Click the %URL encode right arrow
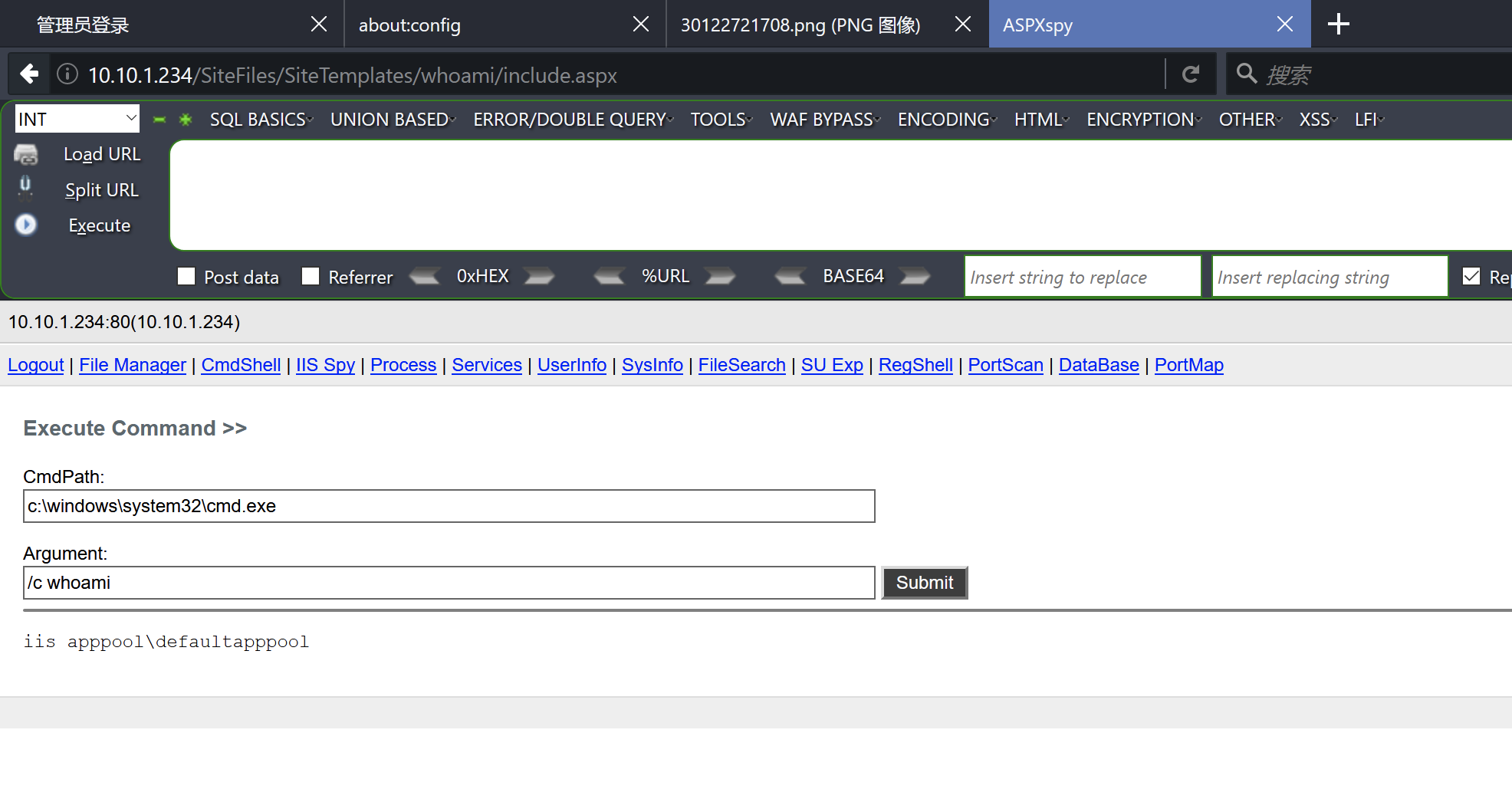The width and height of the screenshot is (1512, 802). click(x=720, y=276)
